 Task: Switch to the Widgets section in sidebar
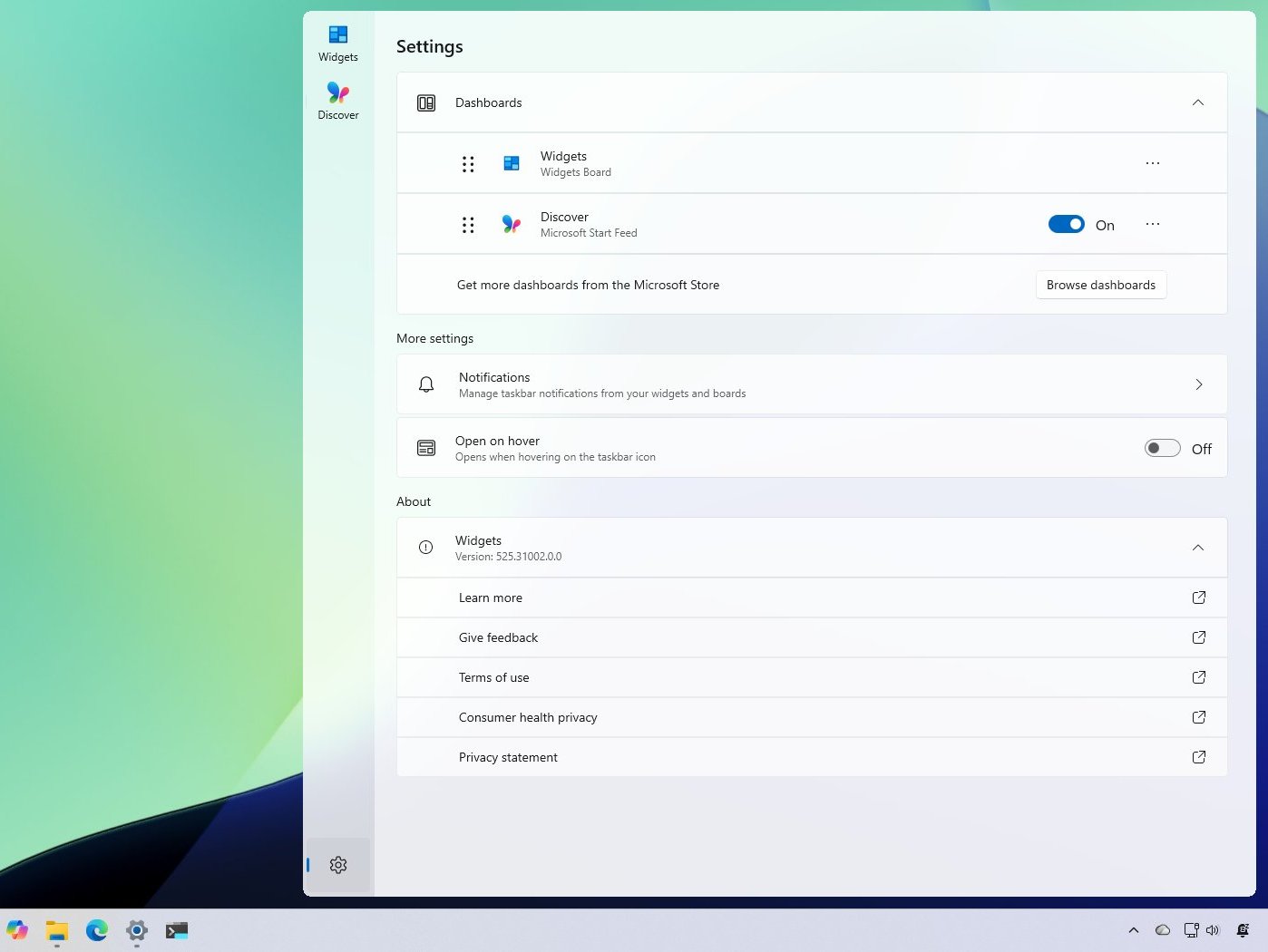click(x=338, y=42)
